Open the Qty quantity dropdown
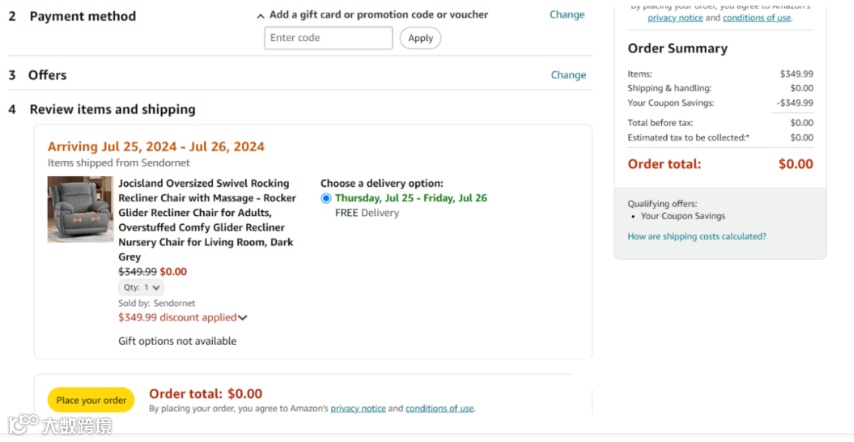The width and height of the screenshot is (854, 442). tap(141, 287)
